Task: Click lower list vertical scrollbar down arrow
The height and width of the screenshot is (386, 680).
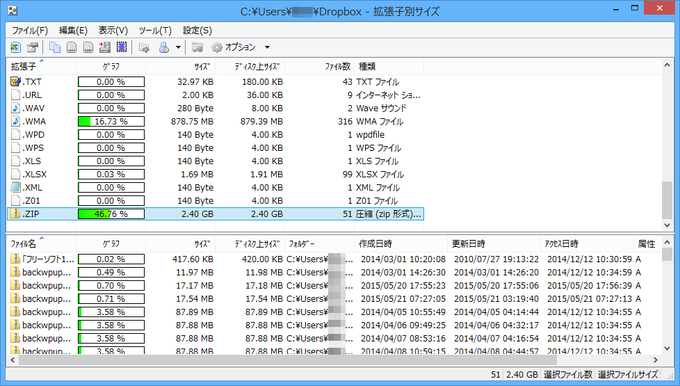Action: tap(667, 348)
